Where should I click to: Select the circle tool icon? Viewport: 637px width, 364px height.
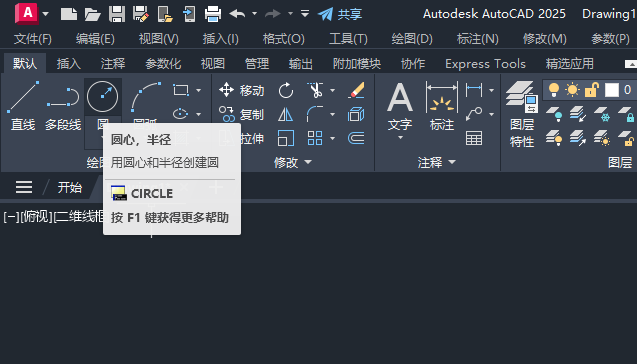[102, 97]
